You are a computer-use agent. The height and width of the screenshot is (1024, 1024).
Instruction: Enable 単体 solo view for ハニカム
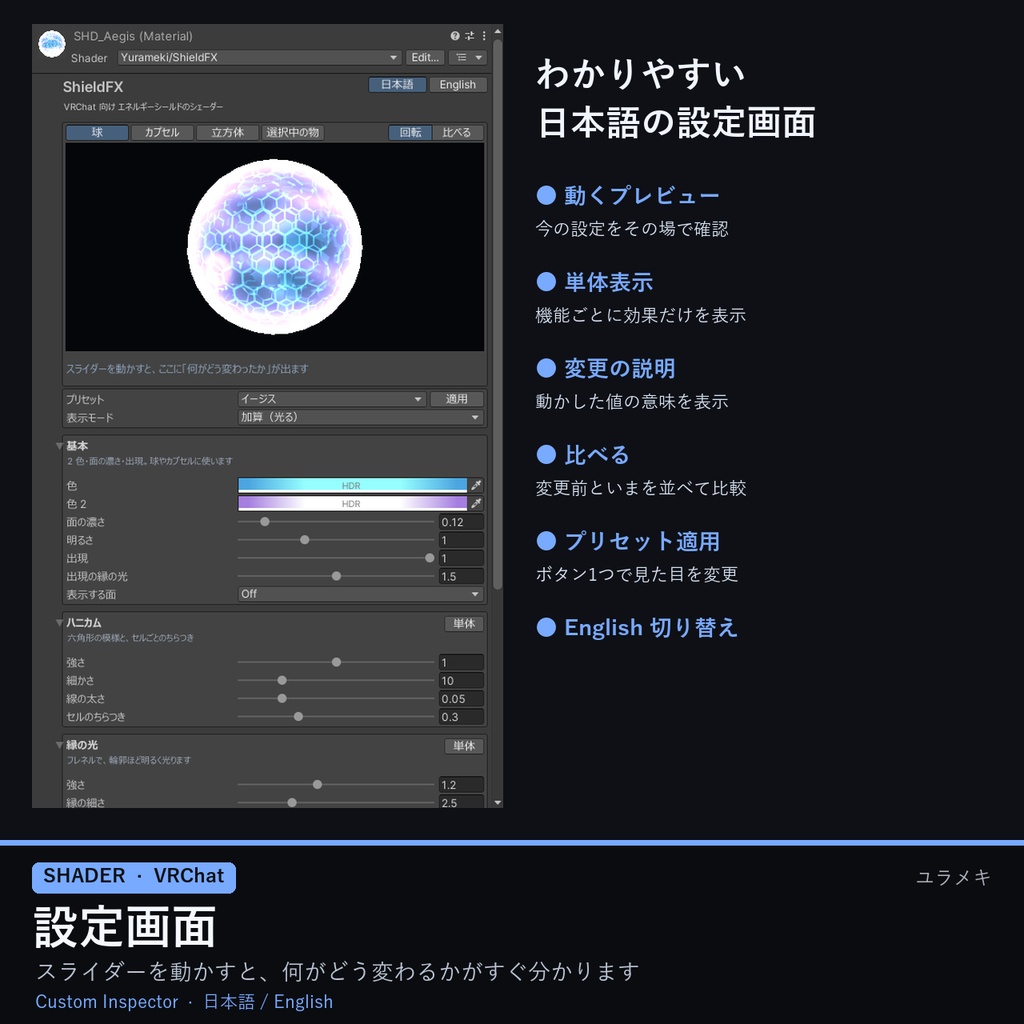(x=464, y=624)
